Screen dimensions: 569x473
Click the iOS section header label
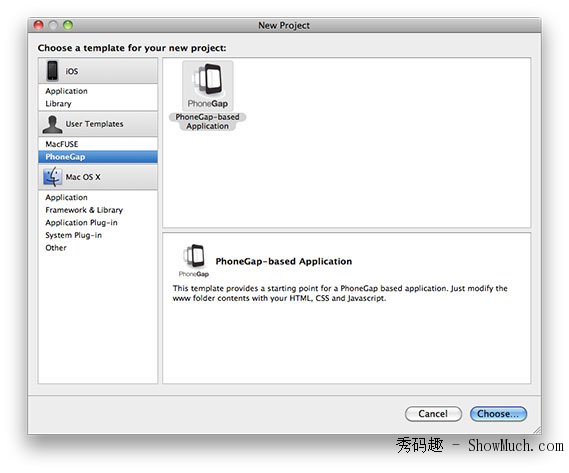coord(71,71)
